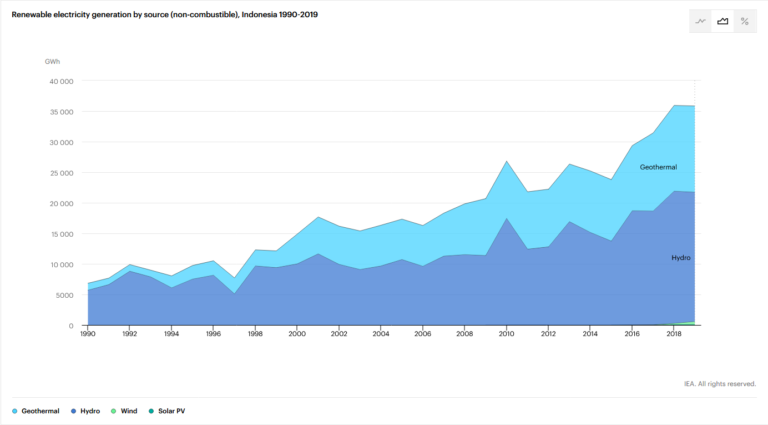The image size is (768, 425).
Task: Click the 2018 tick on the x-axis
Action: pyautogui.click(x=674, y=335)
